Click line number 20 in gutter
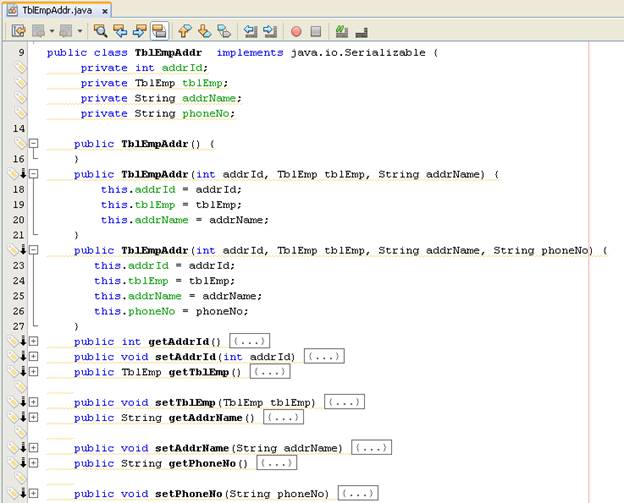Screen dimensions: 624x503 click(19, 220)
